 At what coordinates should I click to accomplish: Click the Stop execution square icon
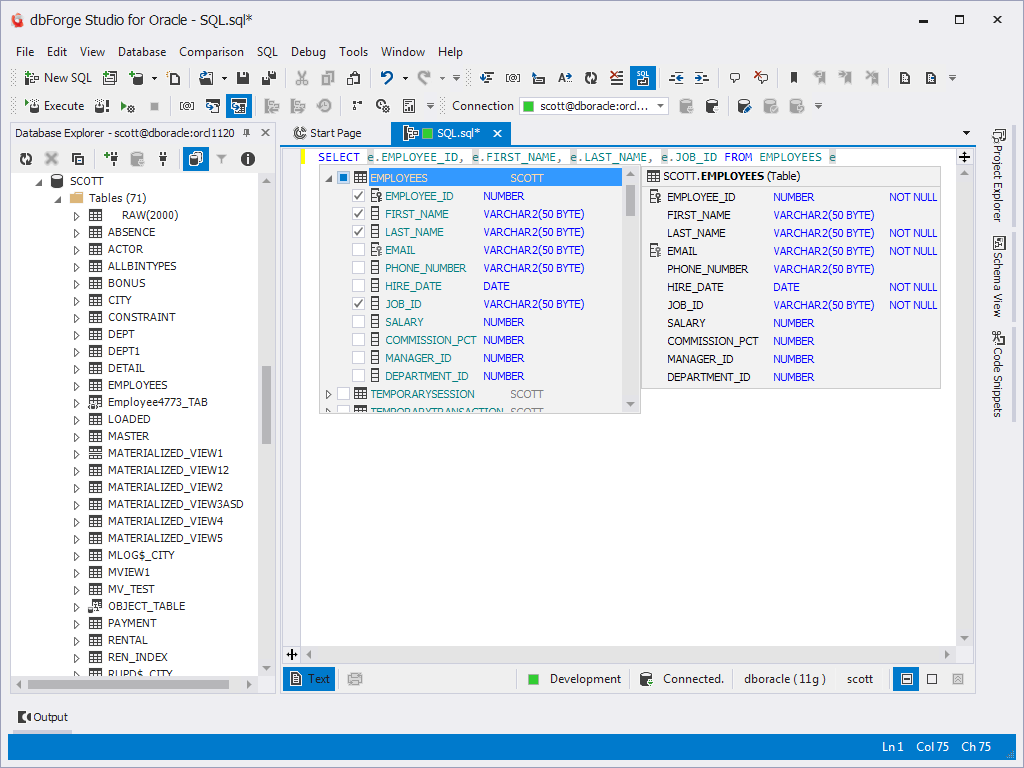(155, 106)
